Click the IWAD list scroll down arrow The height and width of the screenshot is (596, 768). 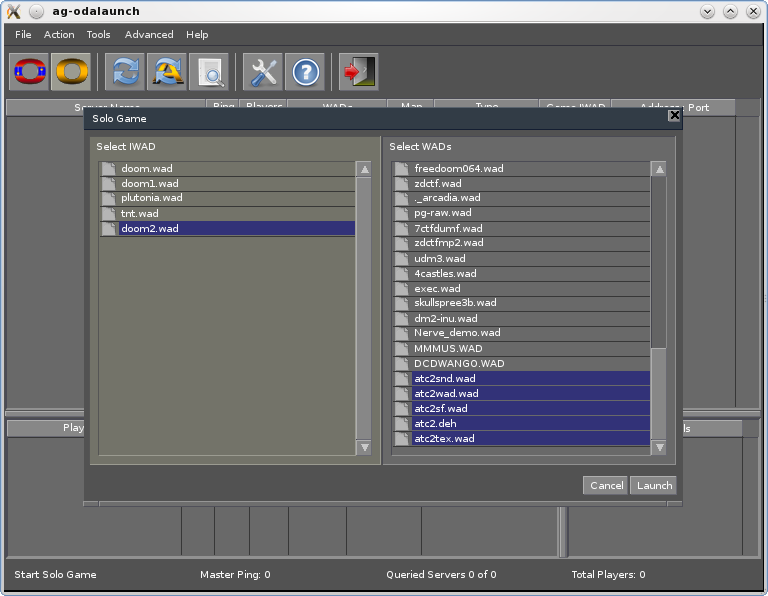pyautogui.click(x=364, y=448)
